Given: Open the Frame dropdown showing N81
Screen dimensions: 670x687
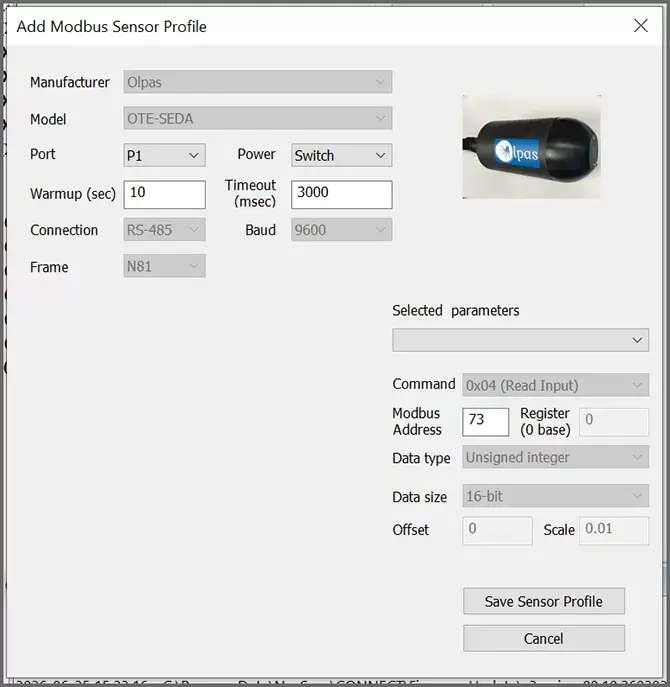Looking at the screenshot, I should pyautogui.click(x=164, y=266).
